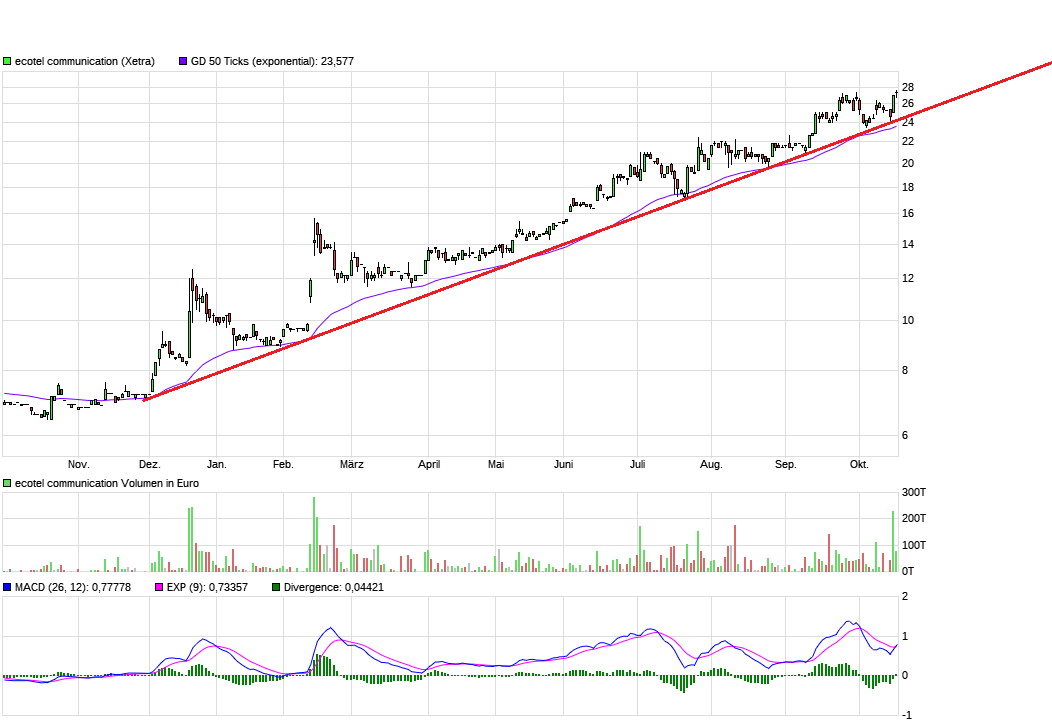Click the green ecotel communication legend swatch
Image resolution: width=1052 pixels, height=725 pixels.
8,62
